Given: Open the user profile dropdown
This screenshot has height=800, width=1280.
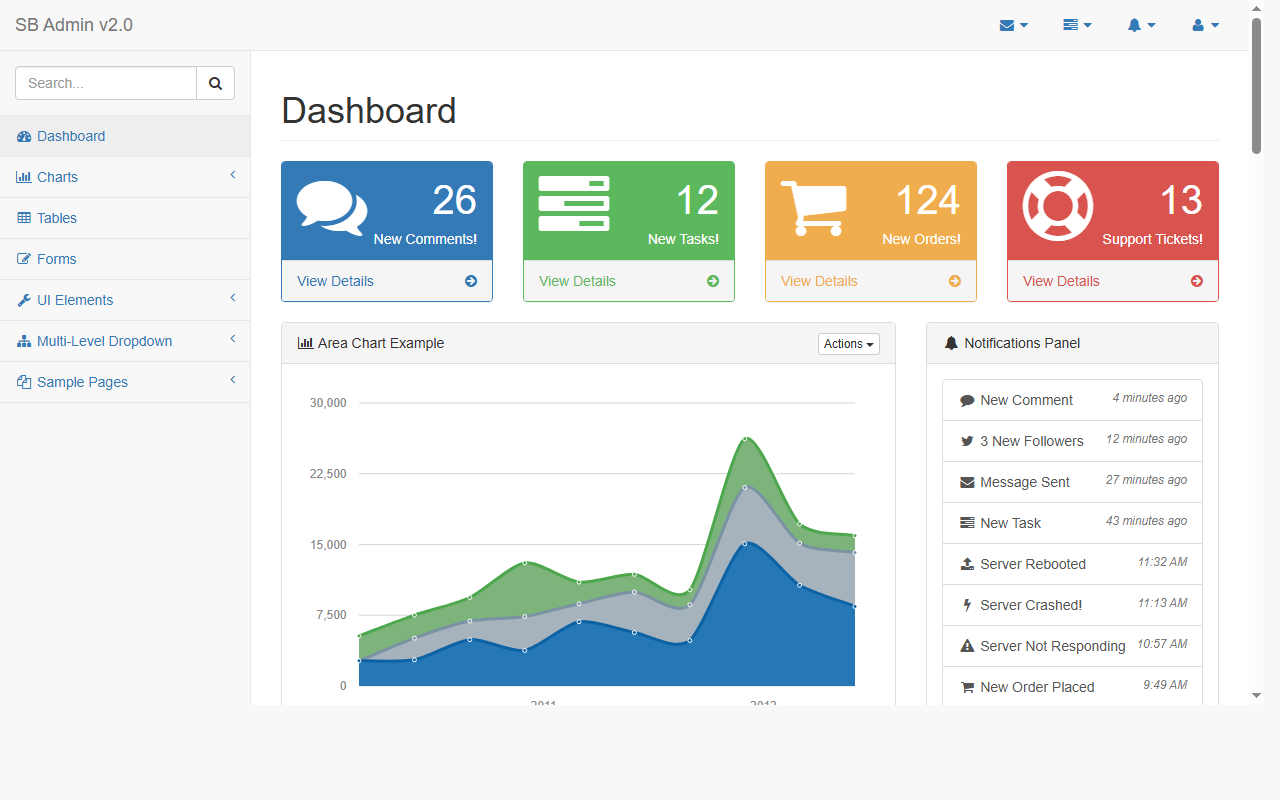Looking at the screenshot, I should point(1205,25).
